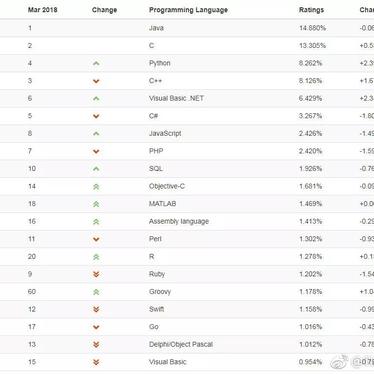This screenshot has width=374, height=374.
Task: Click the red down arrow beside C++
Action: click(x=96, y=81)
